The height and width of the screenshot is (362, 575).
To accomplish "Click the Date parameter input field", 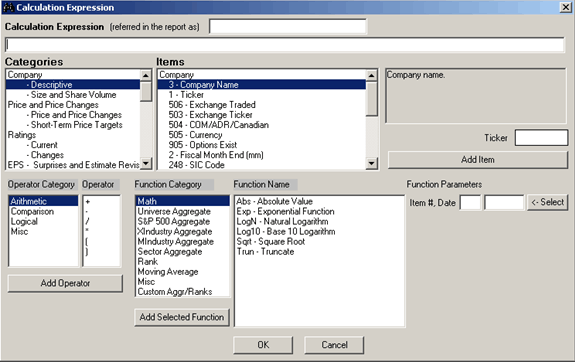I will tap(504, 203).
